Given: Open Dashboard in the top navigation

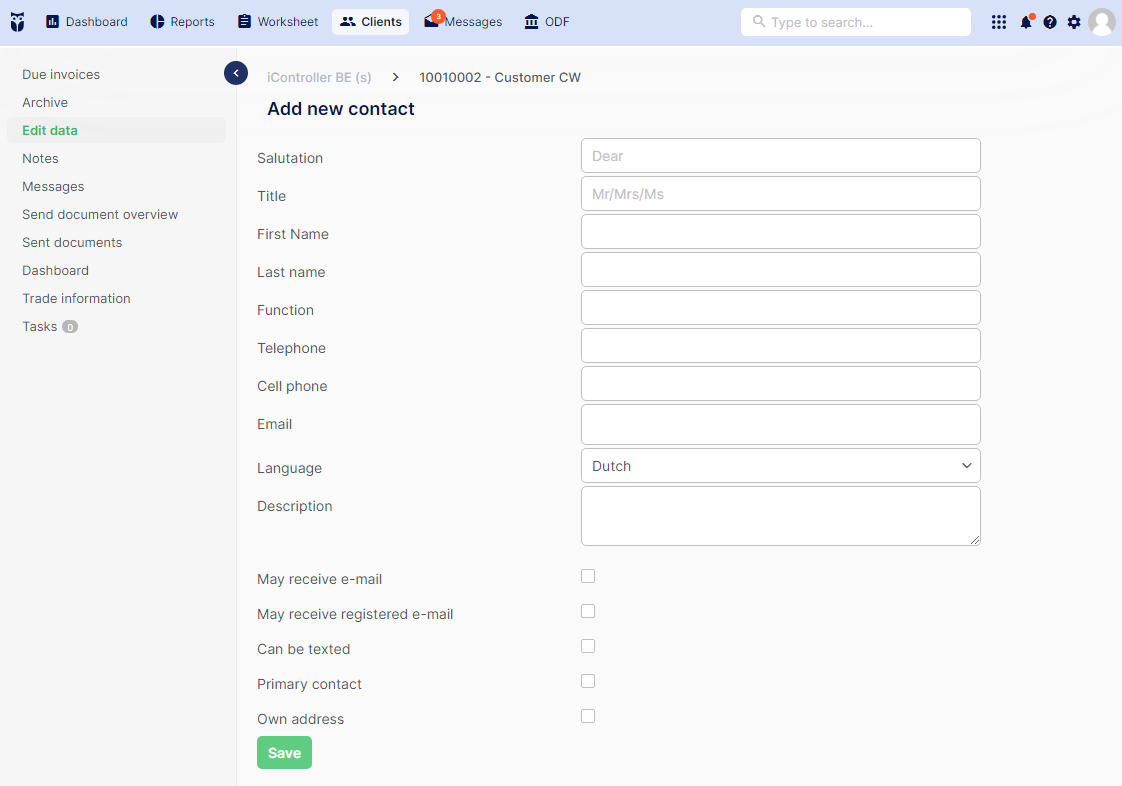Looking at the screenshot, I should (87, 21).
